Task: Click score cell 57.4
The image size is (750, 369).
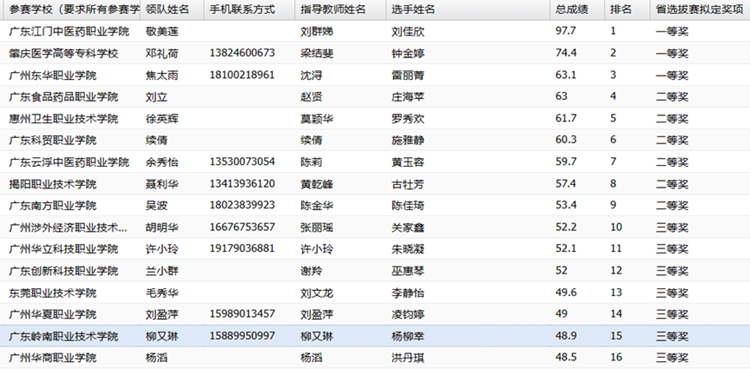Action: [x=566, y=183]
